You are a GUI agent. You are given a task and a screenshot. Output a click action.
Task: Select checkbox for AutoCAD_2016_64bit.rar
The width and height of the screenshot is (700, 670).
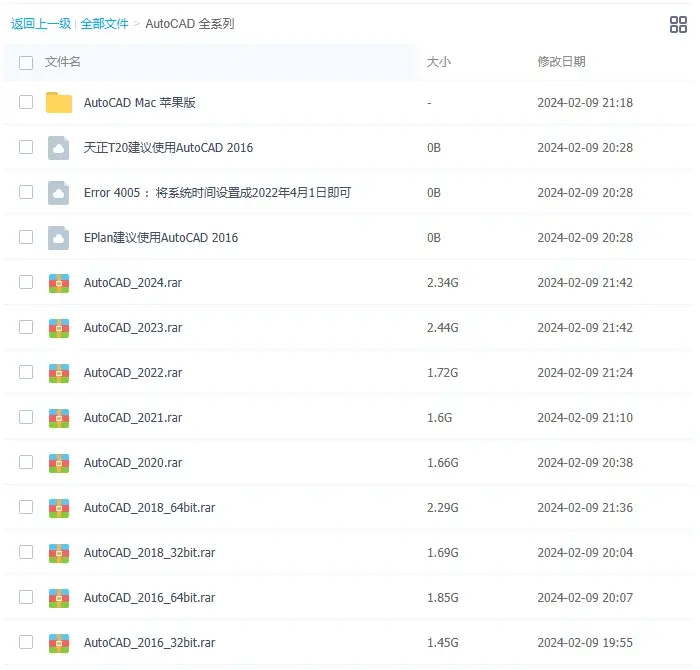coord(26,597)
